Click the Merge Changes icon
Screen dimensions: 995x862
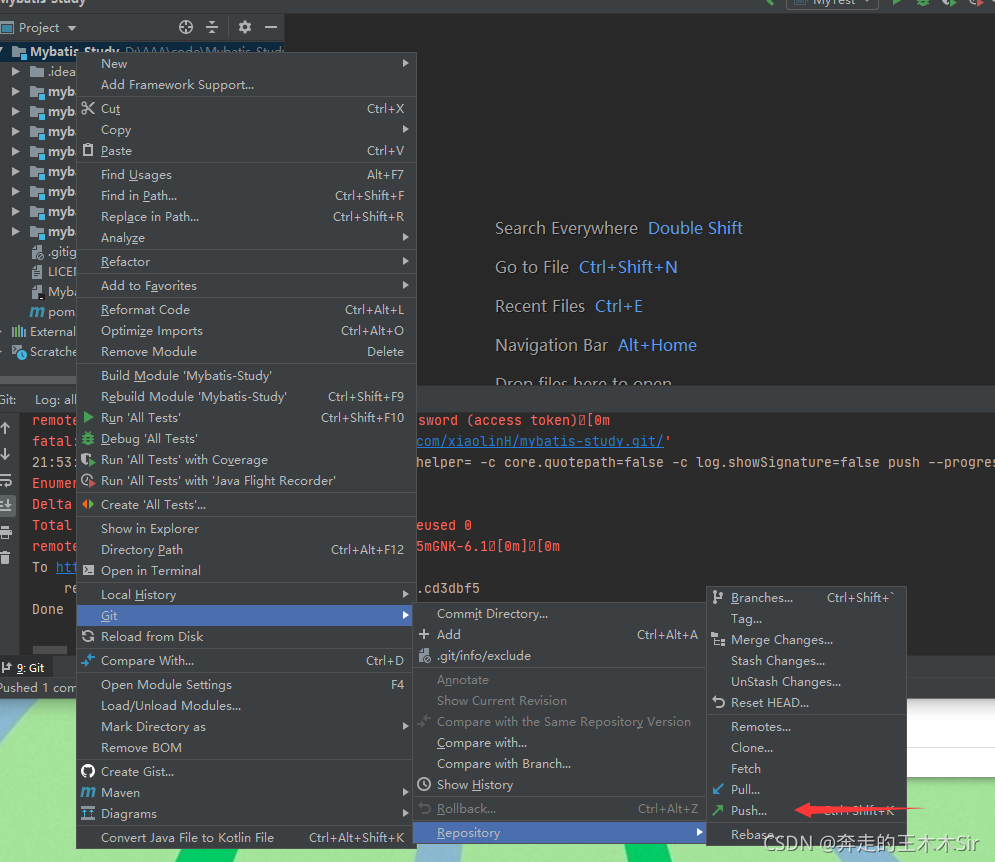[x=718, y=639]
